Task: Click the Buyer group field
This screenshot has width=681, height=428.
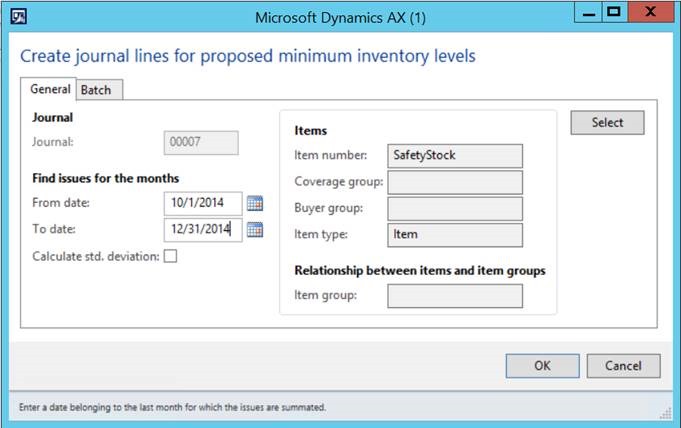Action: (x=454, y=208)
